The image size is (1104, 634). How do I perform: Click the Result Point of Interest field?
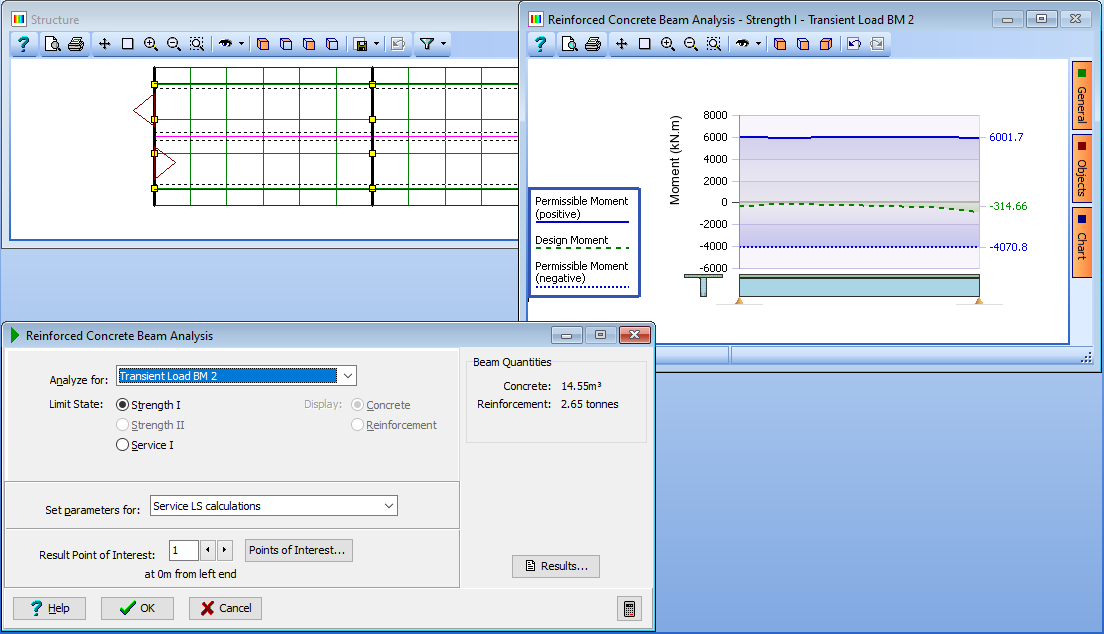click(x=184, y=549)
